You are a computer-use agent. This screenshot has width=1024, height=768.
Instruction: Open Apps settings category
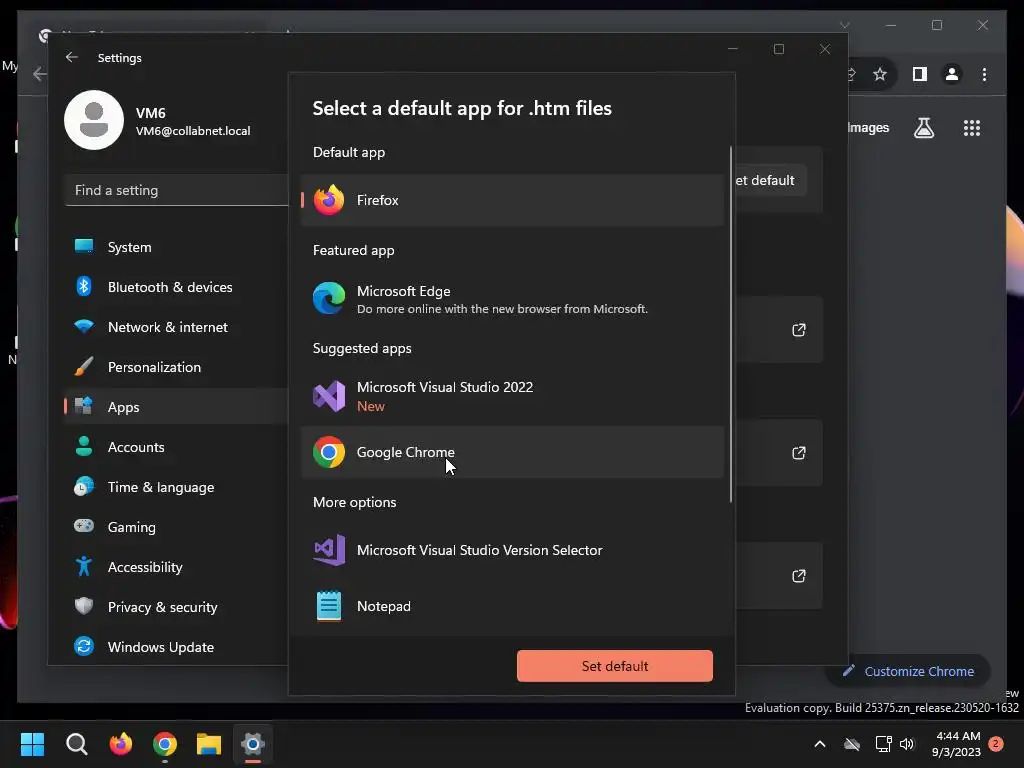(176, 407)
